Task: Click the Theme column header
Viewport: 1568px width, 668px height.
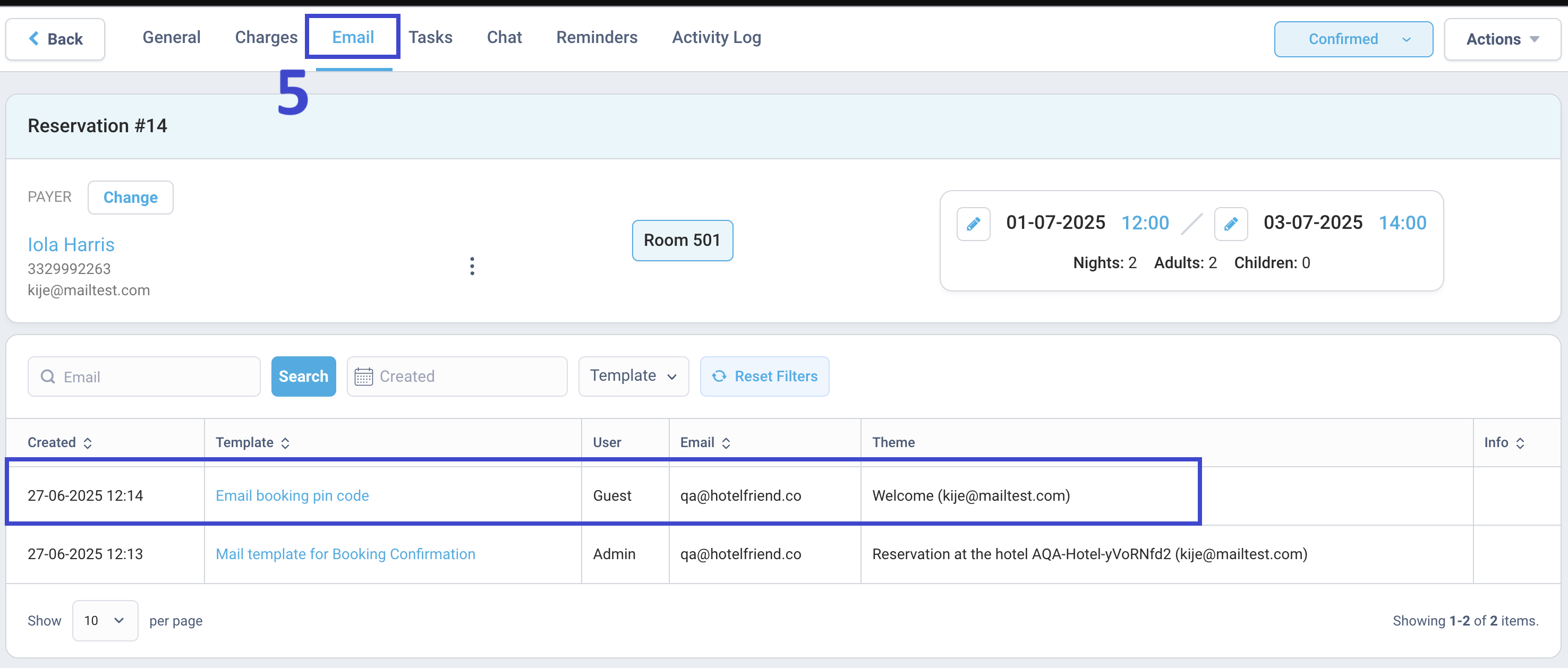Action: tap(893, 442)
